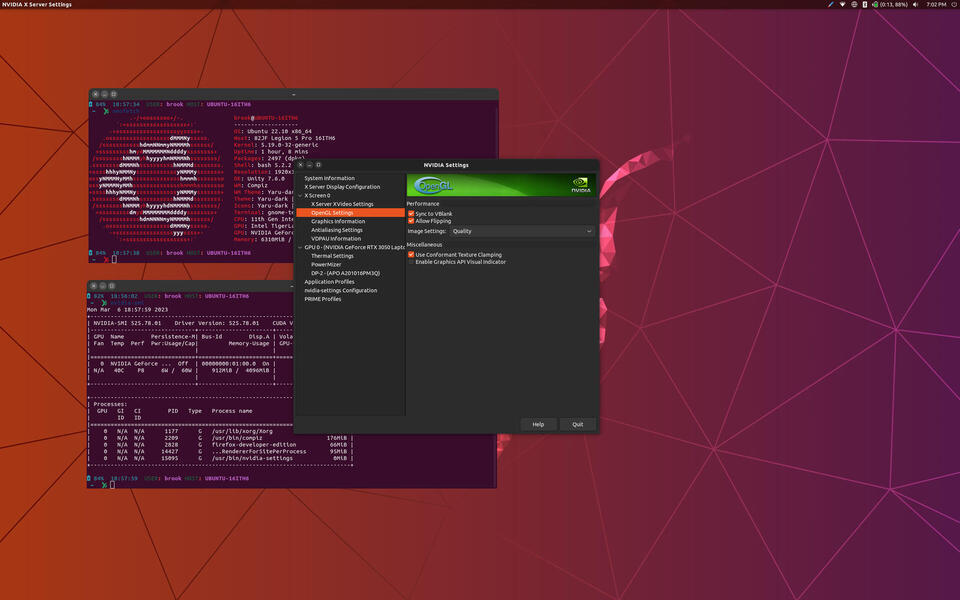Click "firefox-developer-edition" process name
Screen dimensions: 960x600
click(254, 444)
